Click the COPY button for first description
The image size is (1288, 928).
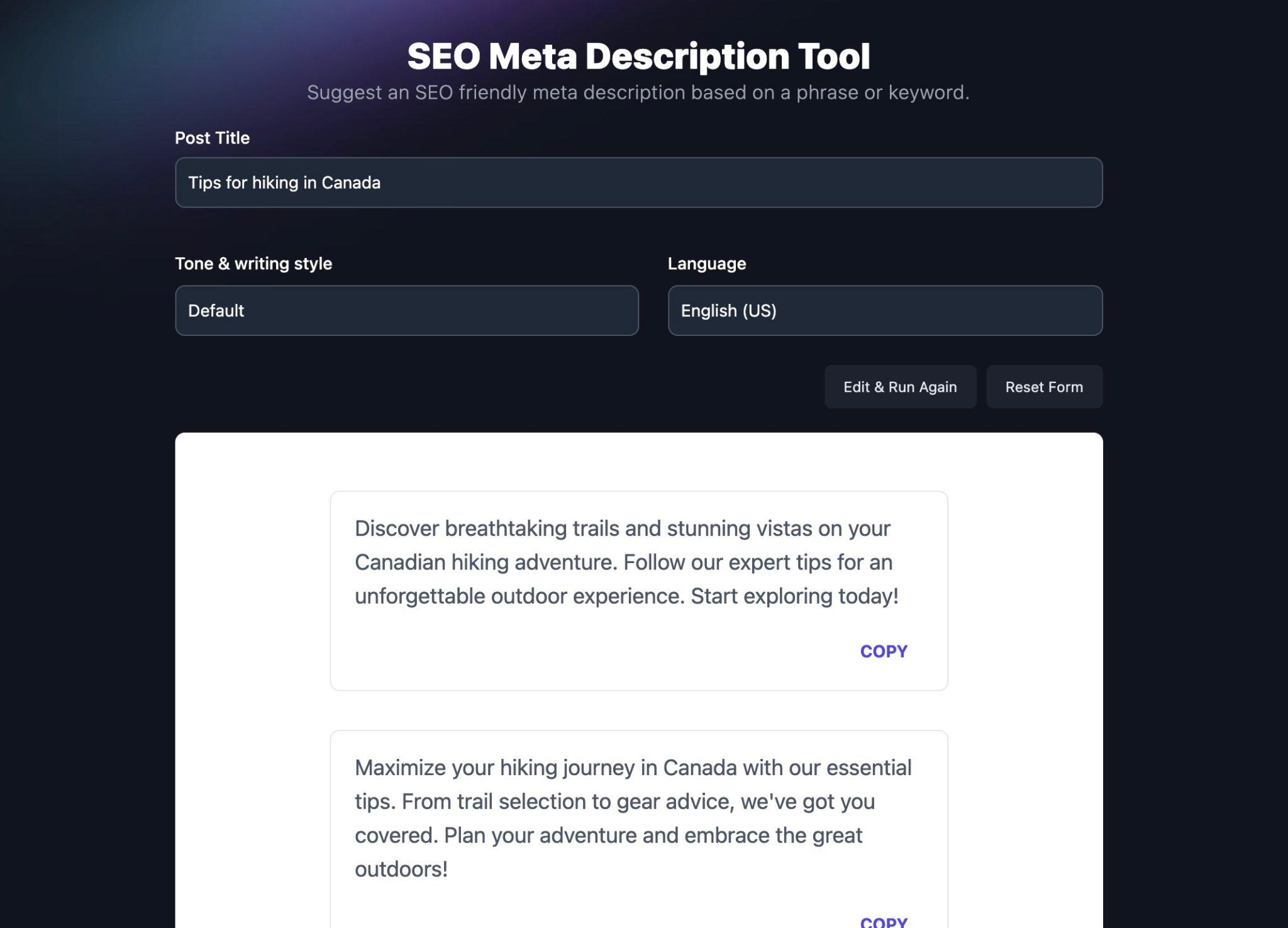(x=883, y=650)
